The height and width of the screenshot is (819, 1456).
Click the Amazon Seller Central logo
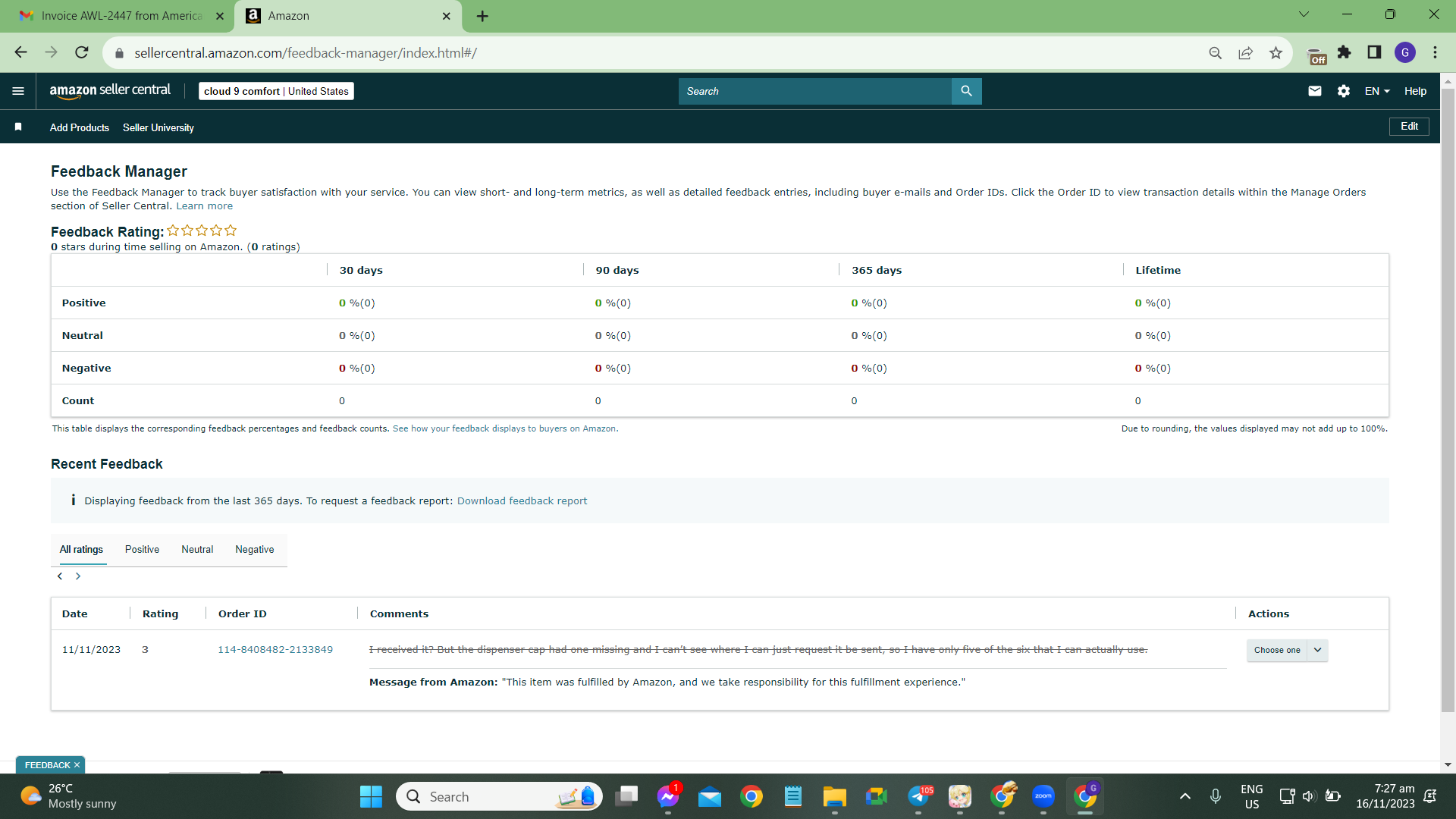coord(110,91)
